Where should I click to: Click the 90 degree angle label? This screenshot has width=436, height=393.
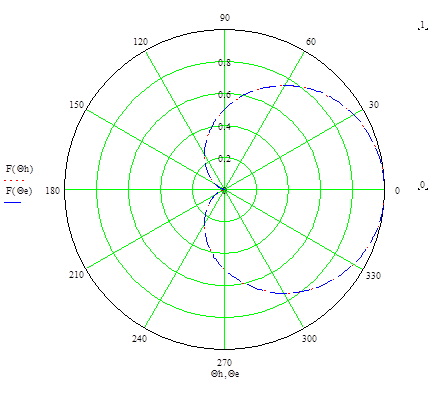pyautogui.click(x=225, y=18)
